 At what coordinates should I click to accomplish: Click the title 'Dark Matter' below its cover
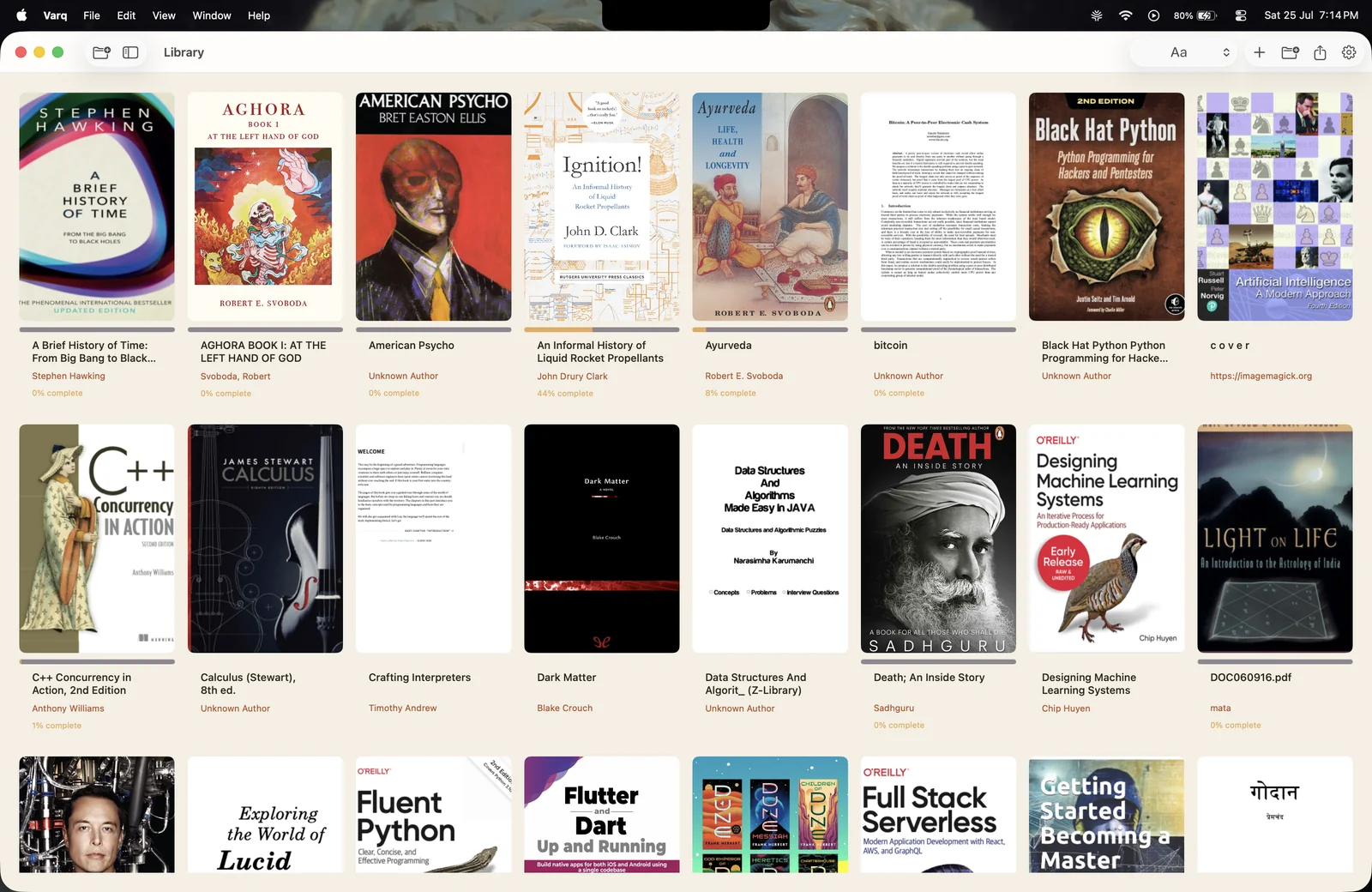pos(567,678)
